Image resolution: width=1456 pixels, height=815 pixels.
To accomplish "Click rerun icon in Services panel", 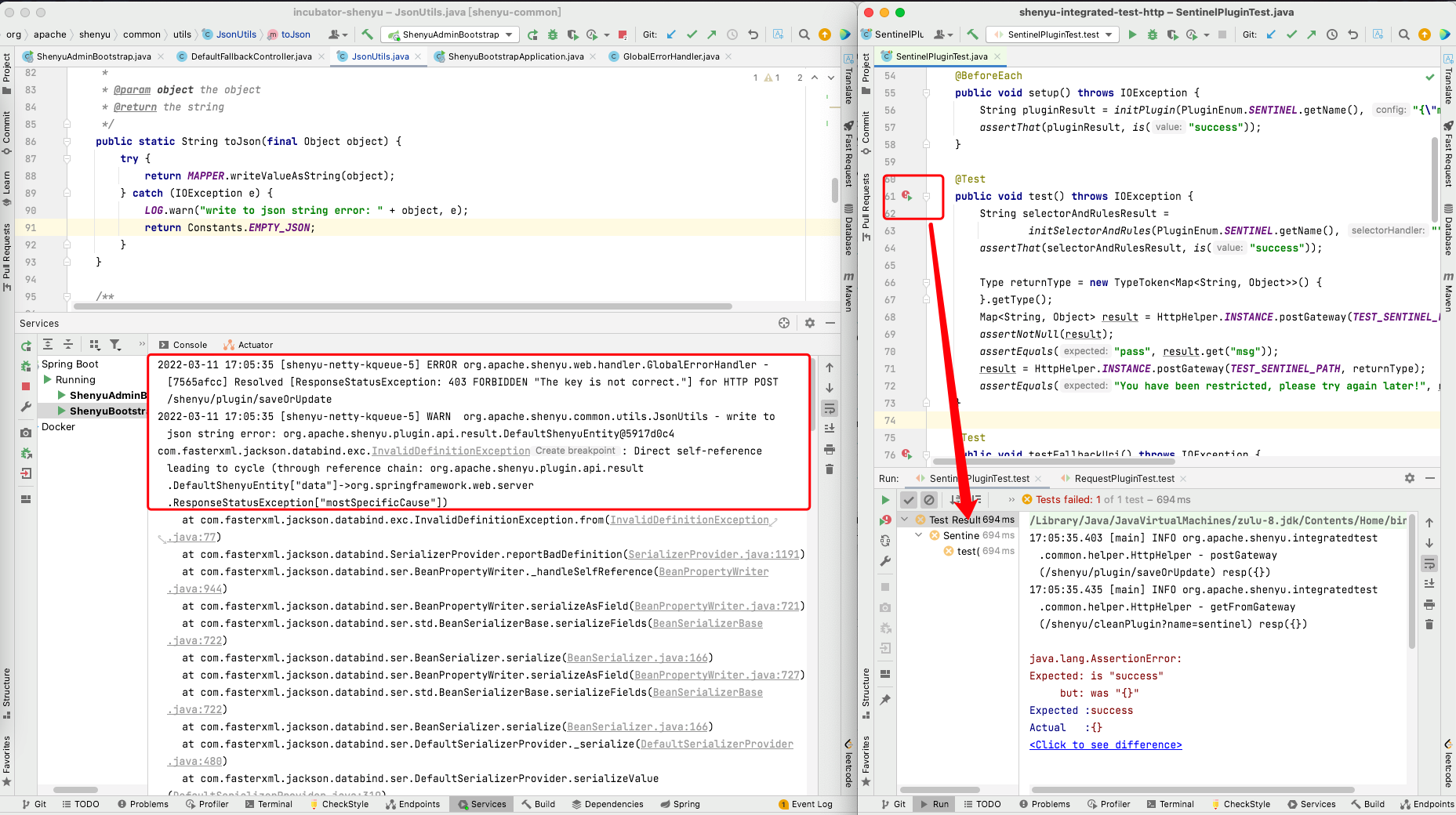I will [x=26, y=346].
